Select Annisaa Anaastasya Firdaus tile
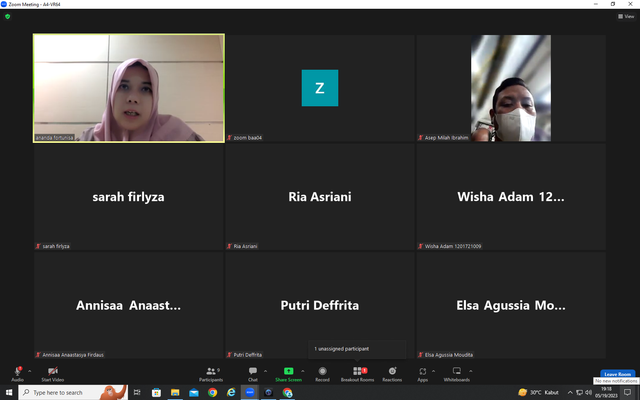This screenshot has height=400, width=640. click(129, 305)
